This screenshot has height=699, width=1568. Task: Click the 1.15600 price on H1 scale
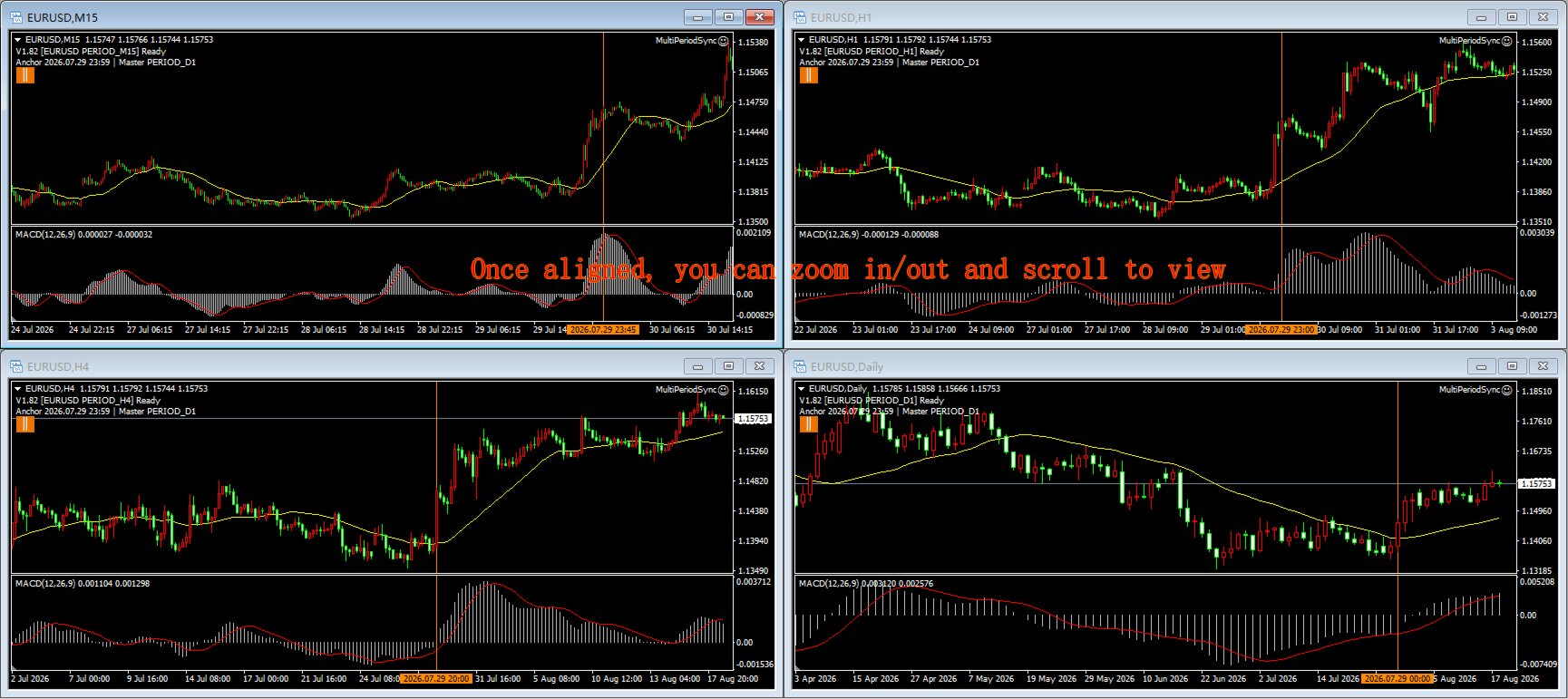coord(1537,43)
